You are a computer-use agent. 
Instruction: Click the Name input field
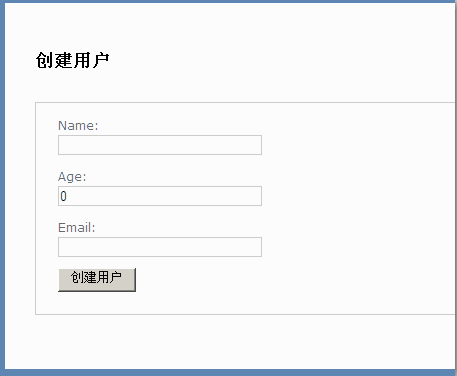(x=160, y=145)
